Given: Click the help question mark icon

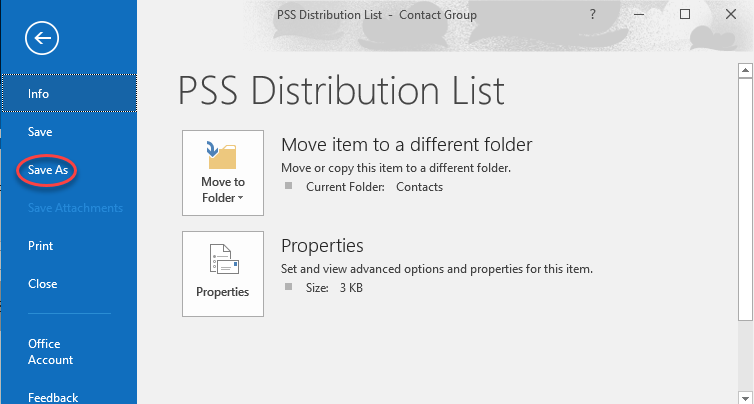Looking at the screenshot, I should (592, 14).
